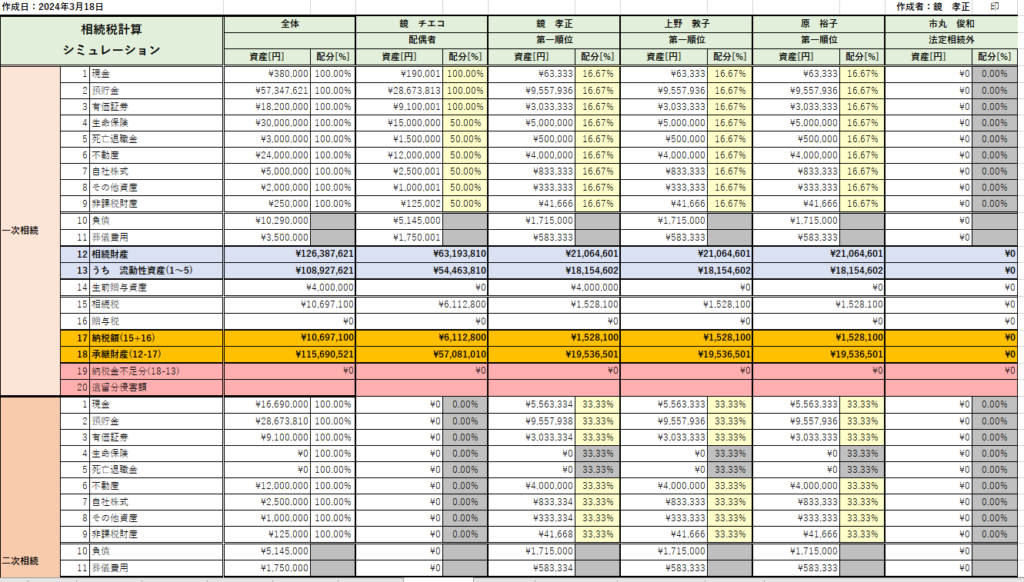Click 鏡 孝正's 生前贈与資産 ¥4,000,000 cell

[553, 286]
